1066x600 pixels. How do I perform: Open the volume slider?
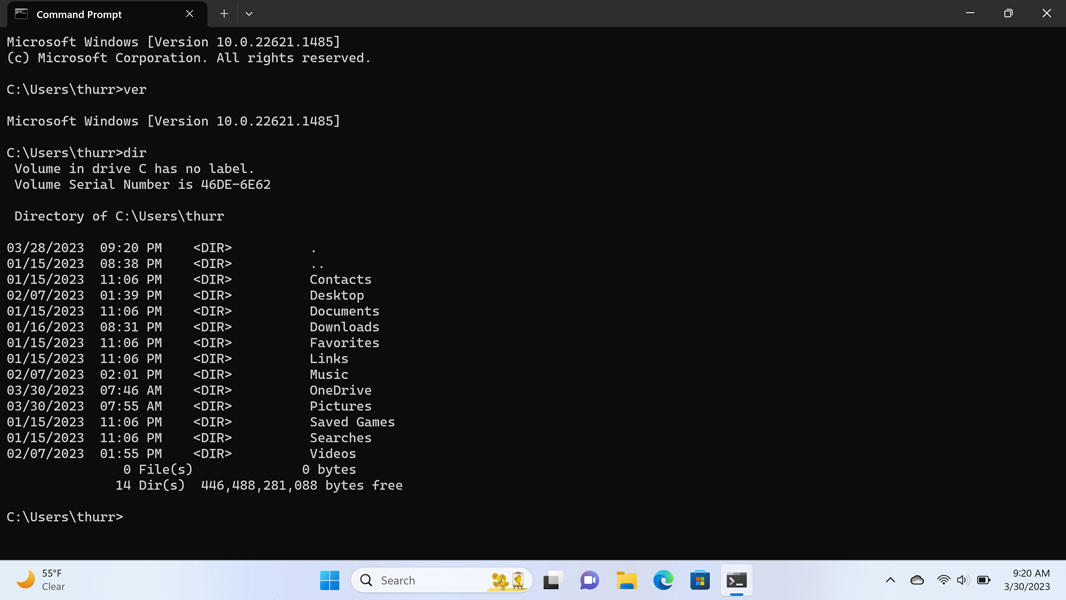point(962,580)
